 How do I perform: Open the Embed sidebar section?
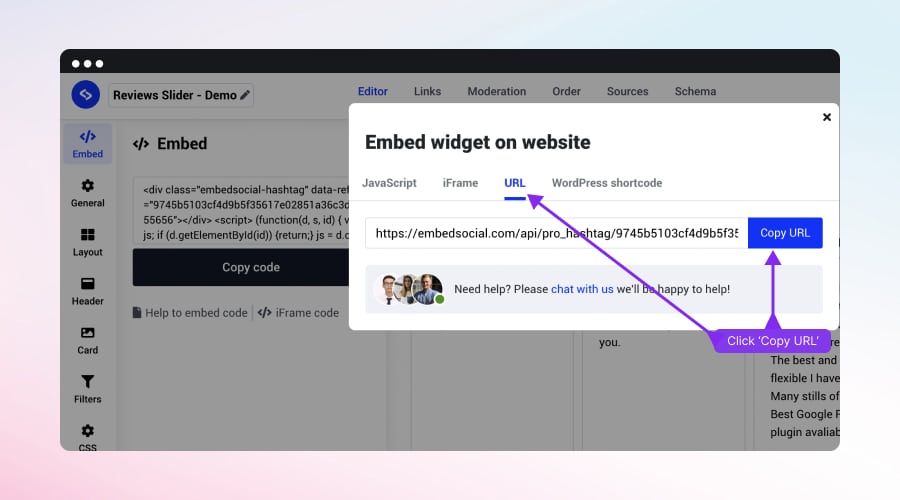pyautogui.click(x=87, y=144)
